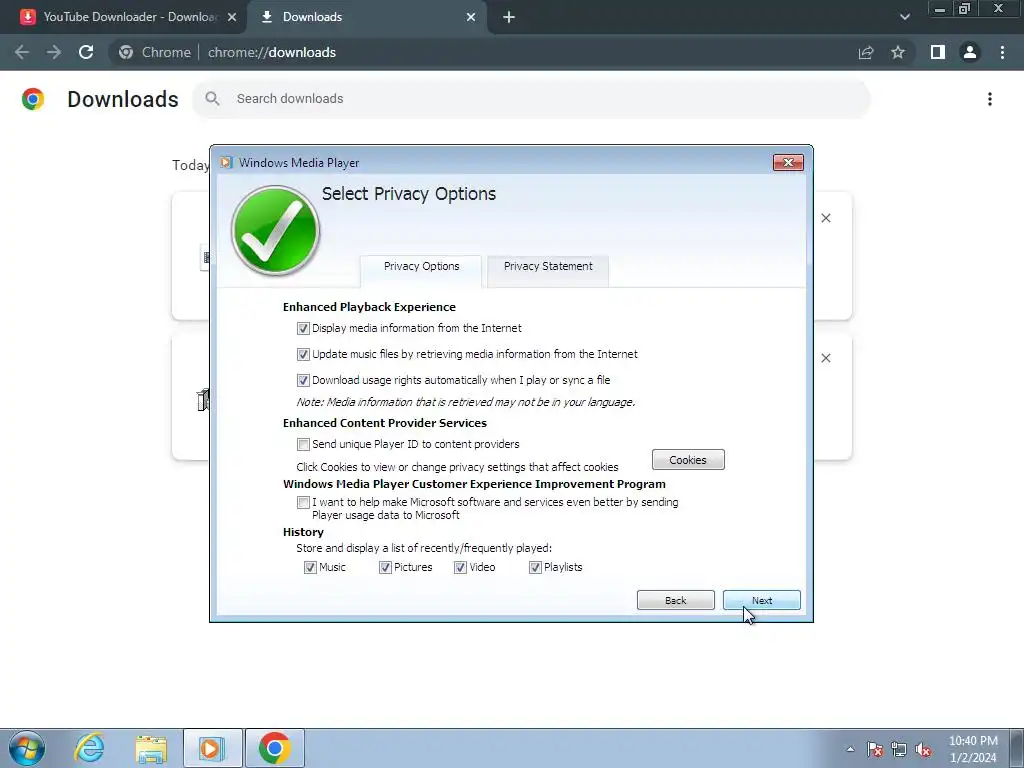
Task: Share this page icon in address bar
Action: tap(866, 52)
